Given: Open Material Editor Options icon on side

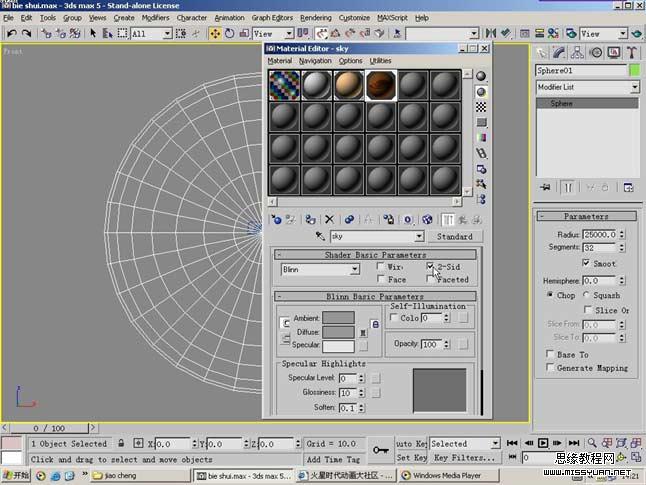Looking at the screenshot, I should tap(481, 169).
